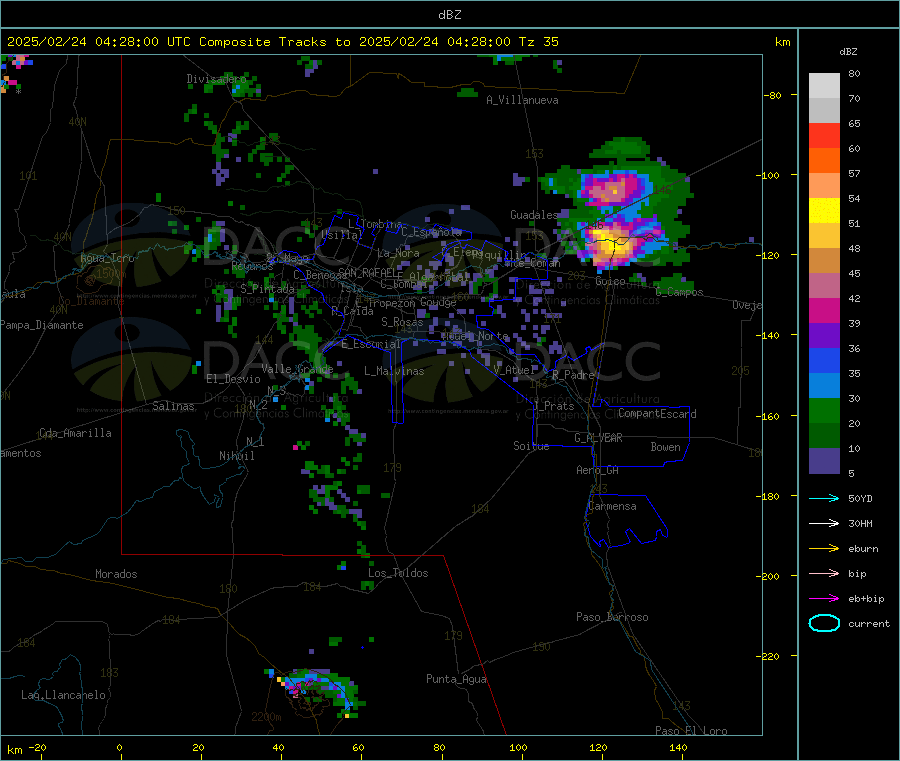Click the Nihuil label
The width and height of the screenshot is (900, 761).
click(236, 456)
